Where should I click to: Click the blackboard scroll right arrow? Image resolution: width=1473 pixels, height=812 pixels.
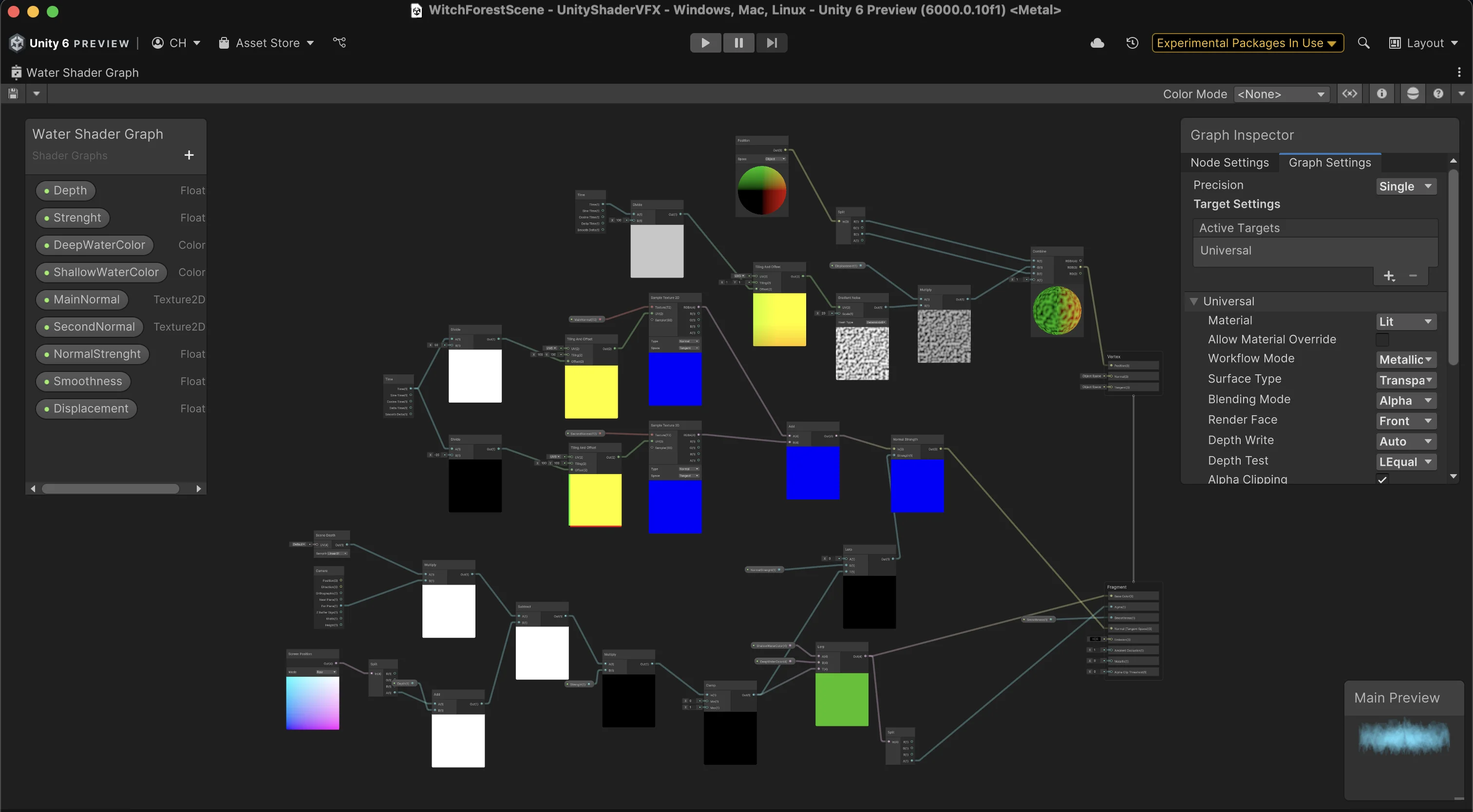198,489
